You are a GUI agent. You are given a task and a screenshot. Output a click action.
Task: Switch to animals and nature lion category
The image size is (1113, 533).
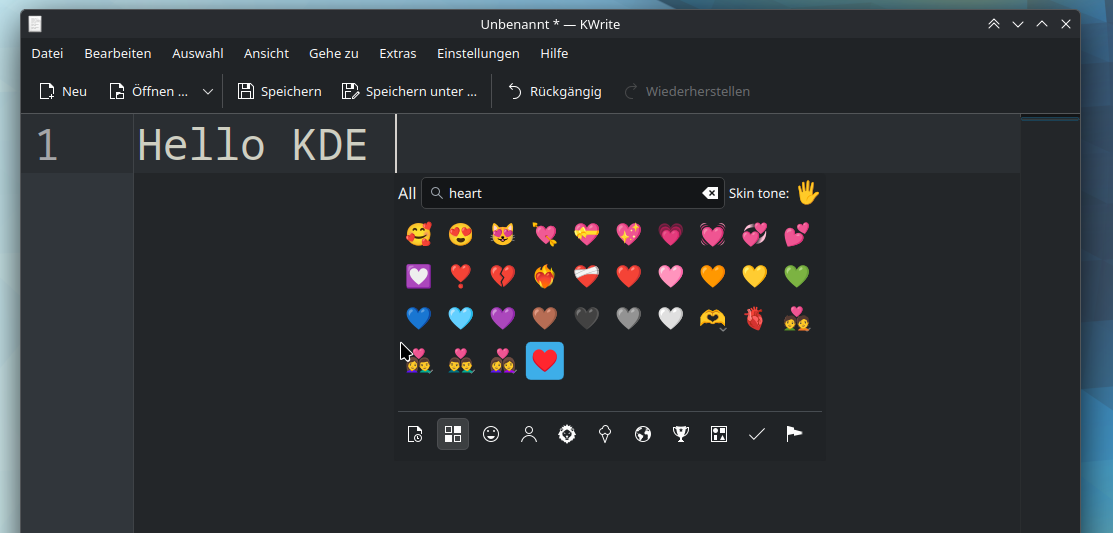(566, 434)
